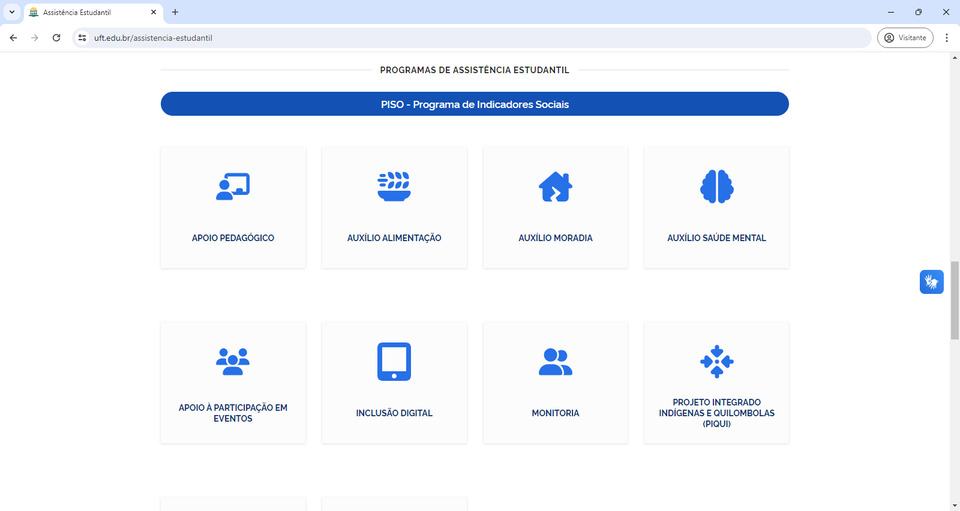Click the Visitante profile button
This screenshot has width=960, height=511.
pos(905,38)
